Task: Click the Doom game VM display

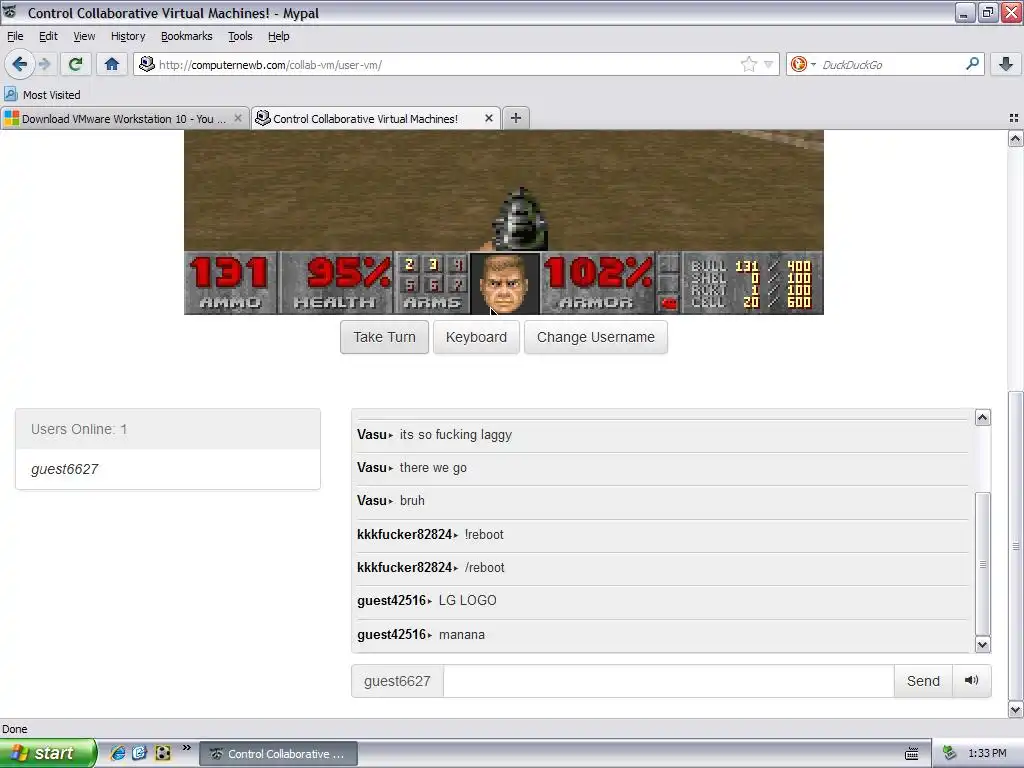Action: pyautogui.click(x=504, y=222)
